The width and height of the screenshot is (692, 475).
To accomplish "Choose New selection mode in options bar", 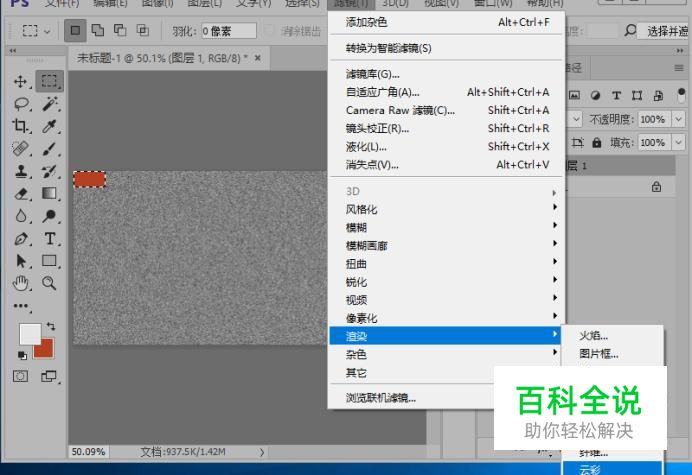I will (x=75, y=30).
